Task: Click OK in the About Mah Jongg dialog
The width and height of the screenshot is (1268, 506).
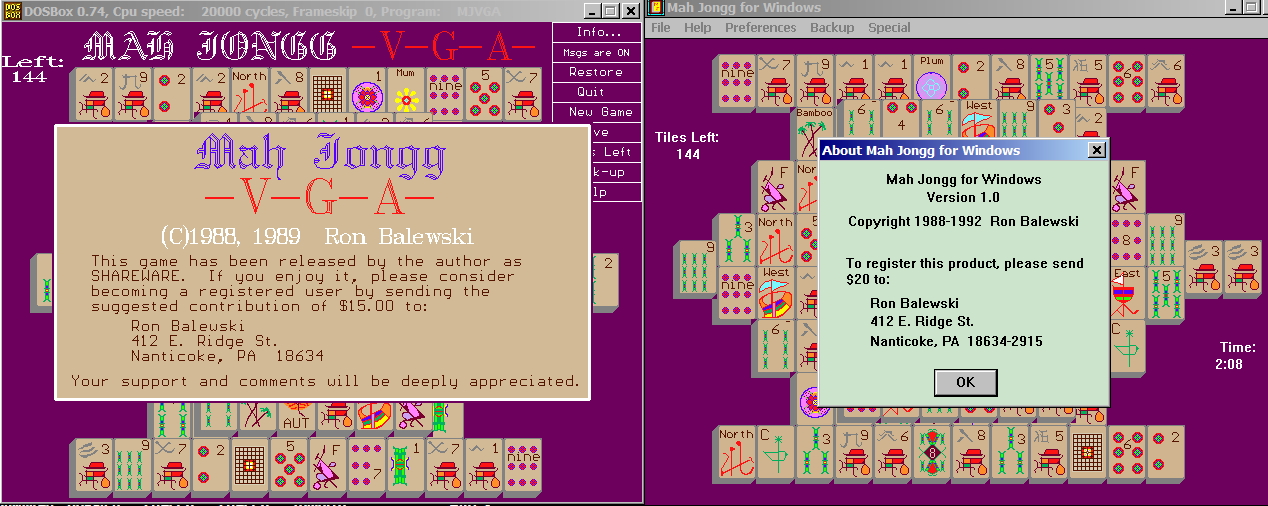Action: [x=965, y=382]
